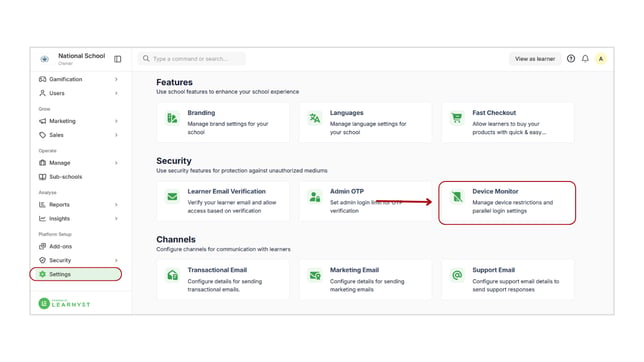Click the Languages translate icon
Viewport: 644px width, 362px height.
click(x=315, y=118)
